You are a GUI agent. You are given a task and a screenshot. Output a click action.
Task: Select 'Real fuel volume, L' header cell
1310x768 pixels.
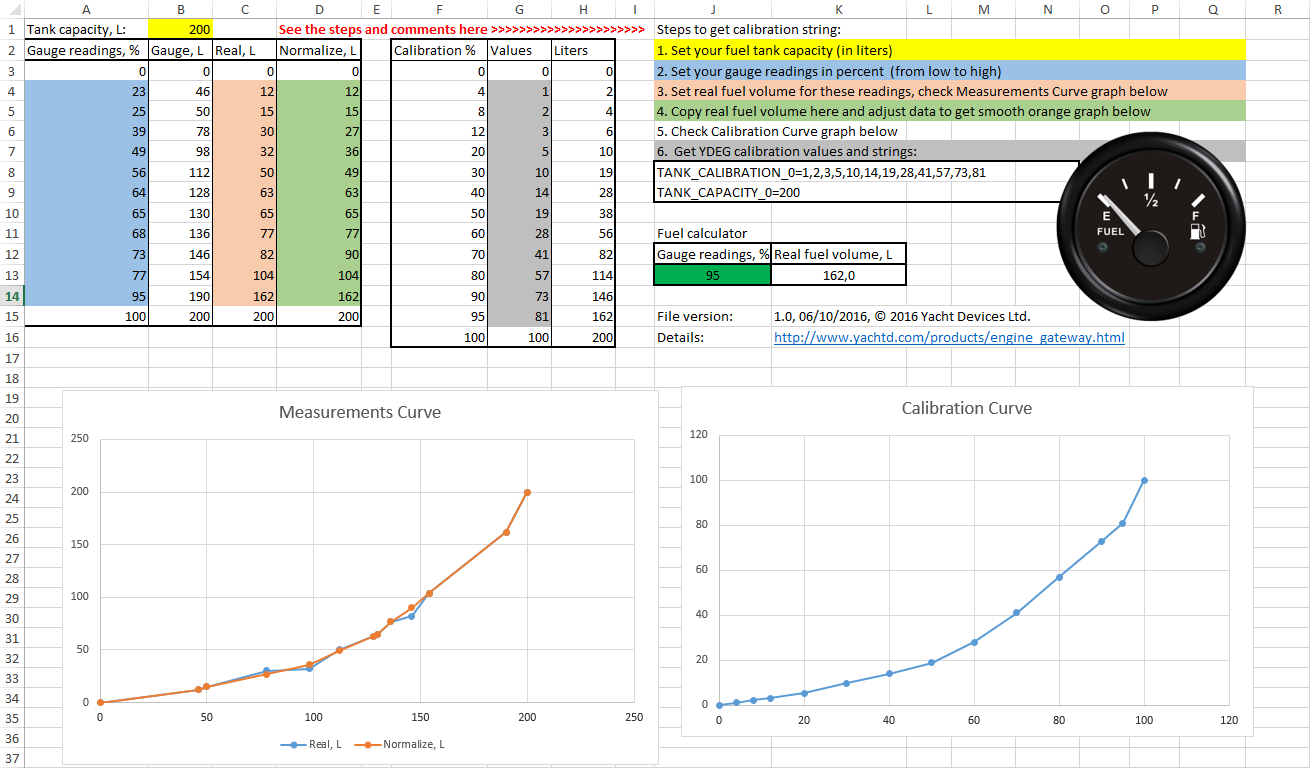click(x=839, y=254)
